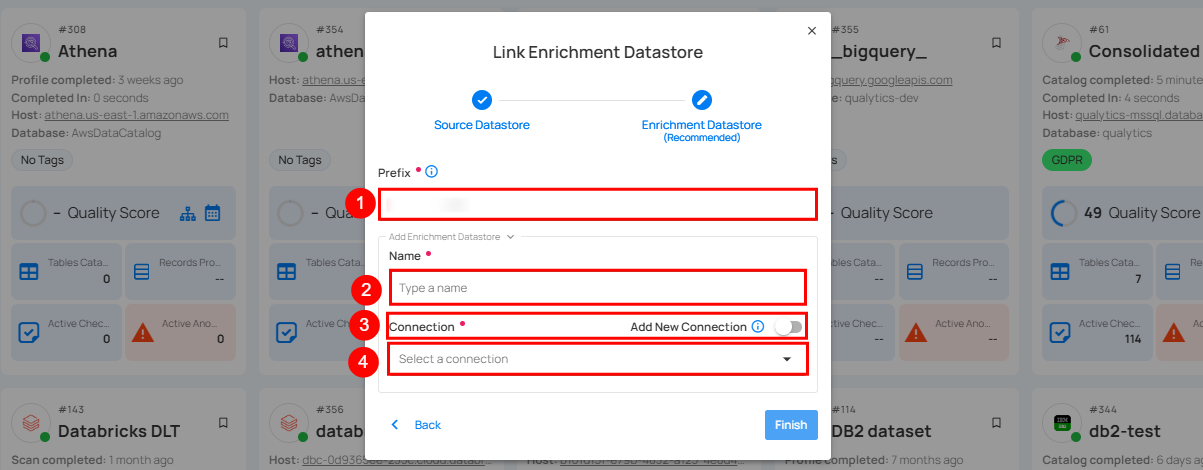
Task: Bookmark the Athena datastore card
Action: [223, 43]
